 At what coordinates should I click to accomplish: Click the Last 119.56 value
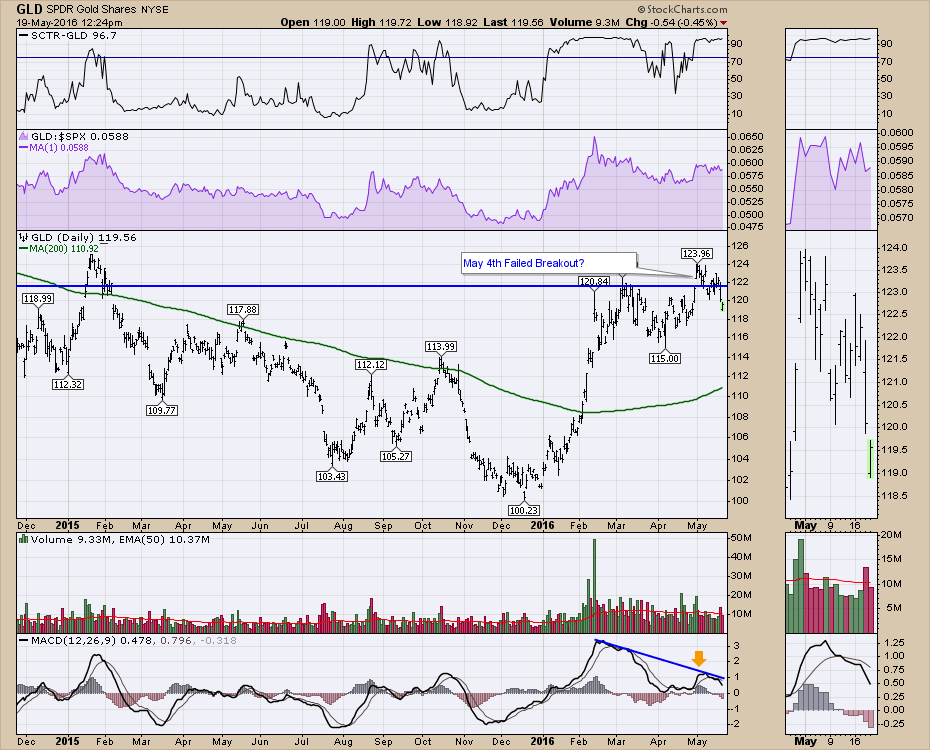[513, 23]
